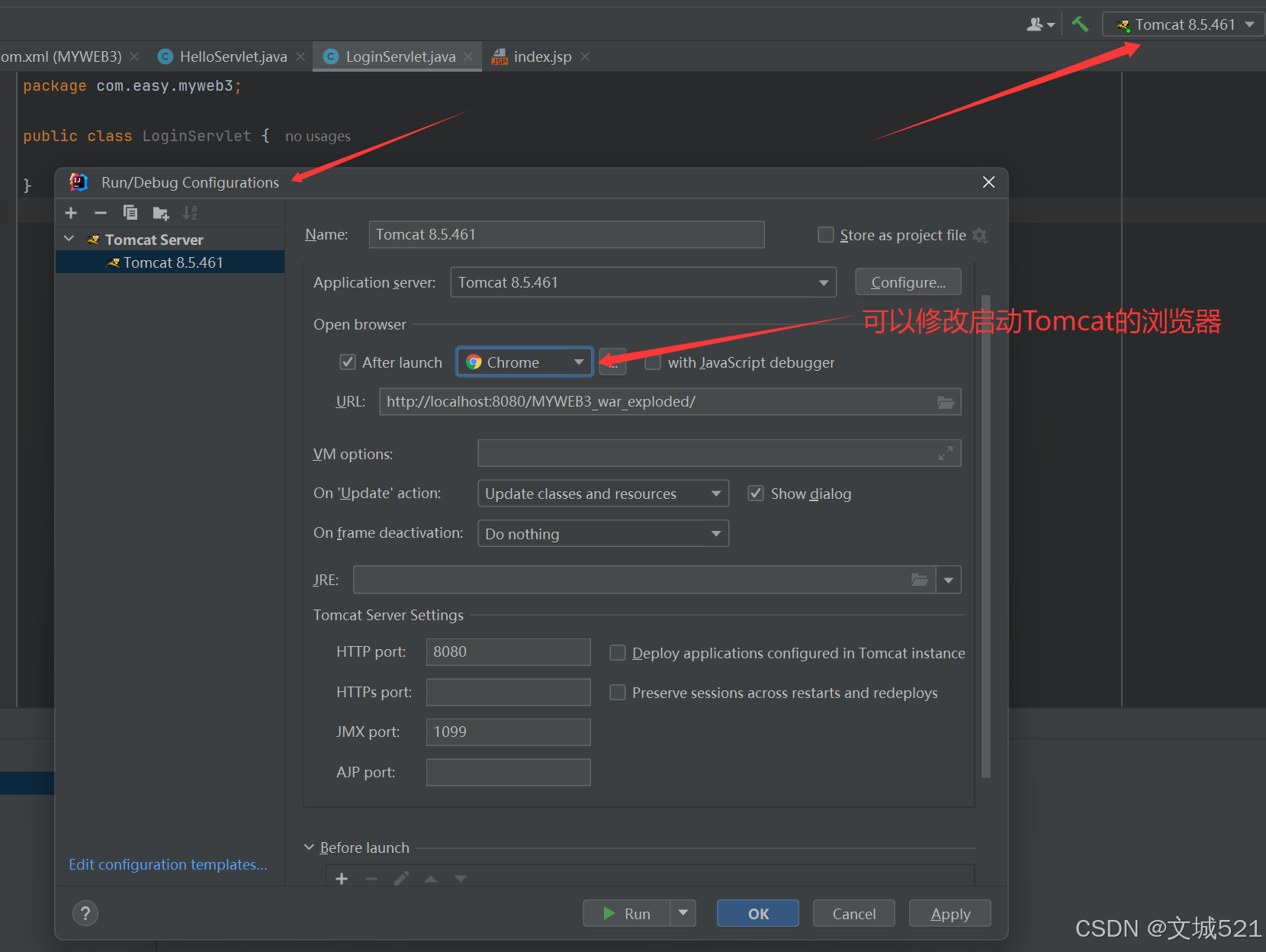Expand the VM options field icon
Screen dimensions: 1266x952
point(945,454)
